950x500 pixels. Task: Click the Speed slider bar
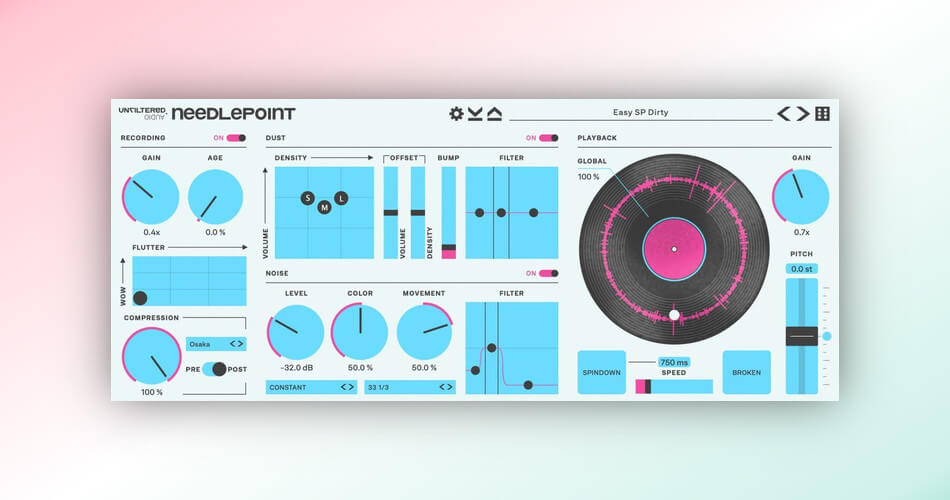tap(674, 387)
